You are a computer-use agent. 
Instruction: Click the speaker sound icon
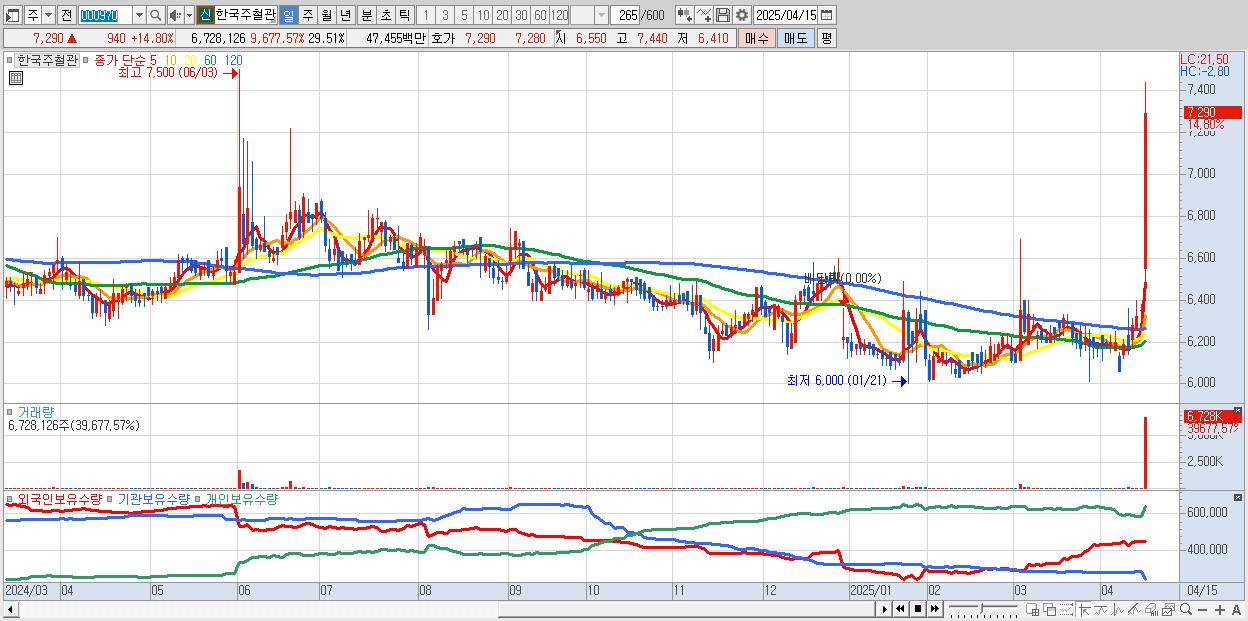click(175, 15)
